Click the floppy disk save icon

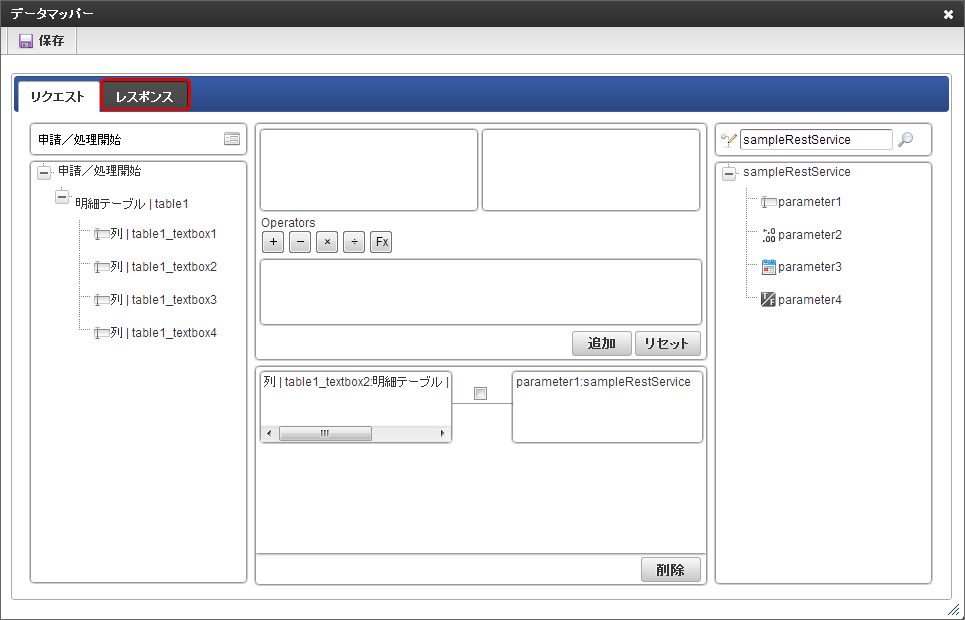(26, 41)
